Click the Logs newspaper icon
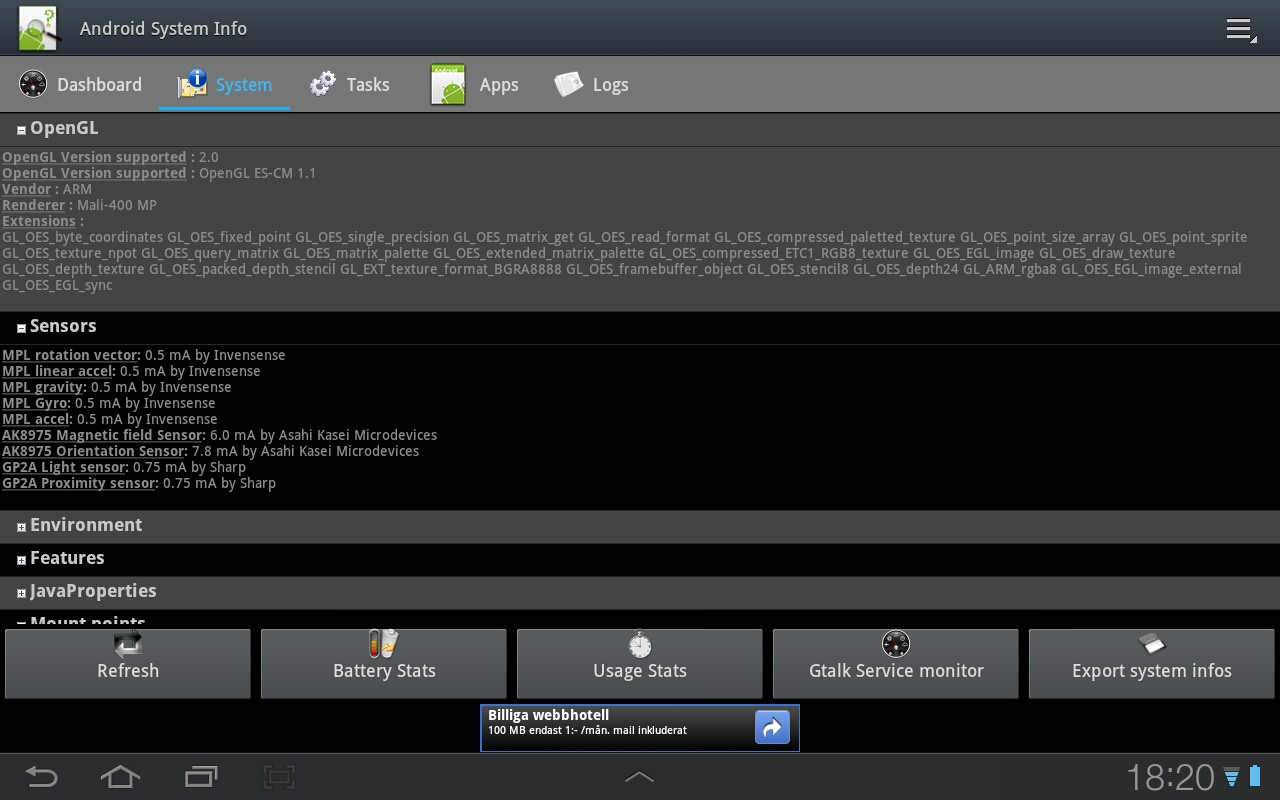1280x800 pixels. pyautogui.click(x=569, y=84)
